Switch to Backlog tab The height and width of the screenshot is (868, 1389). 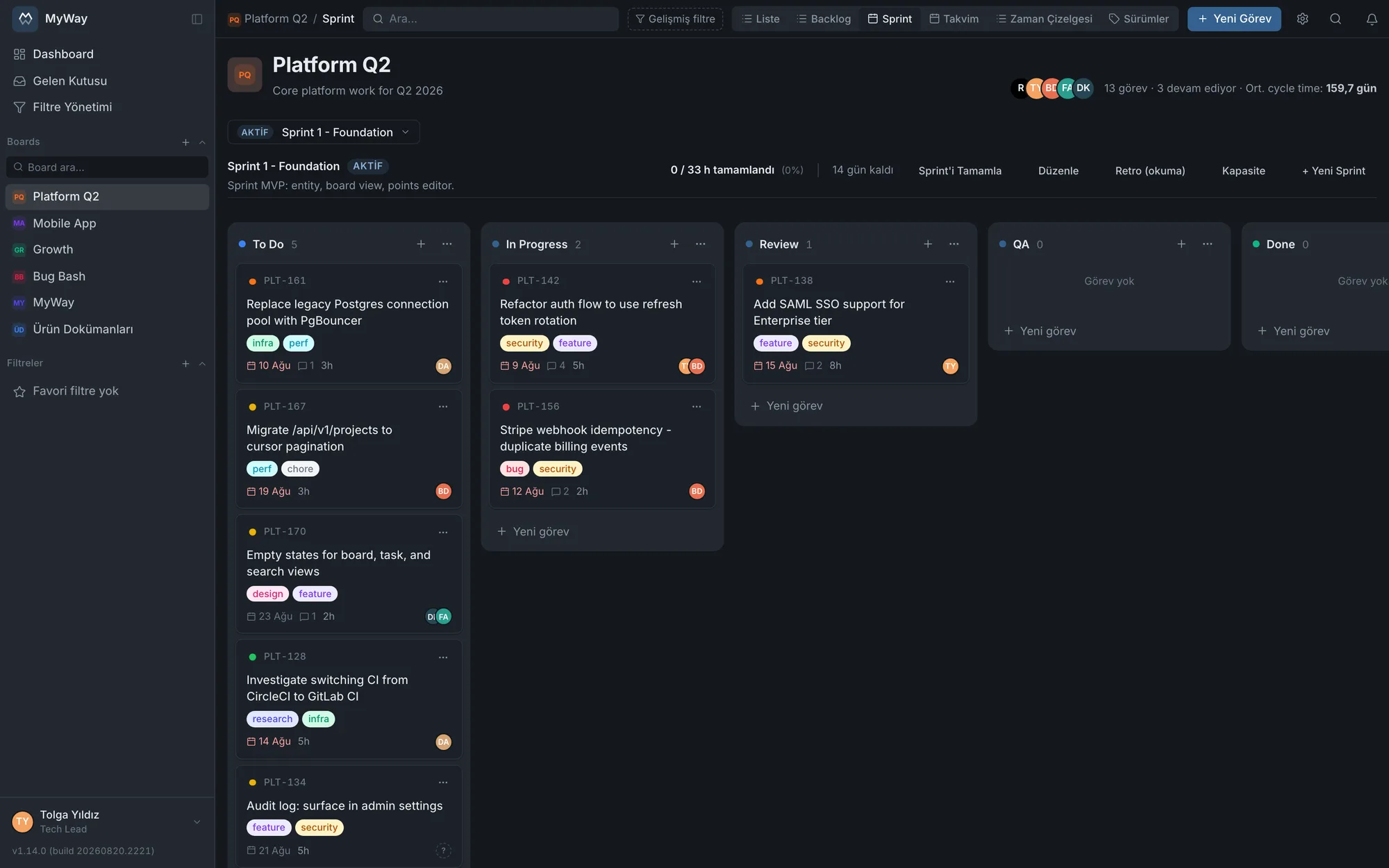coord(824,19)
